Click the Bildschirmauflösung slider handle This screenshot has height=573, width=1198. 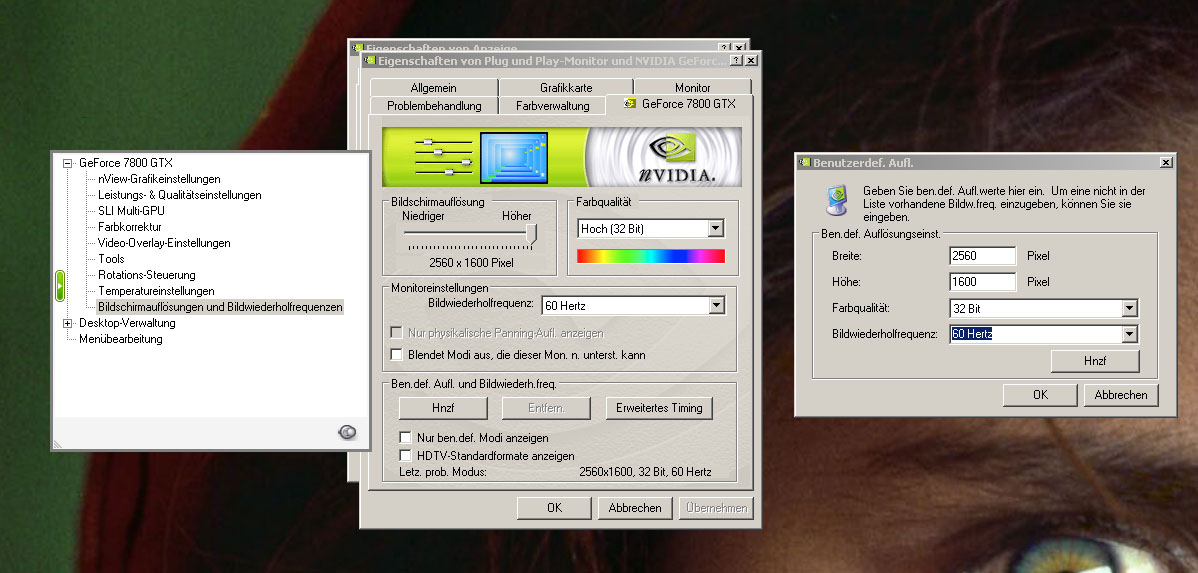(x=531, y=233)
